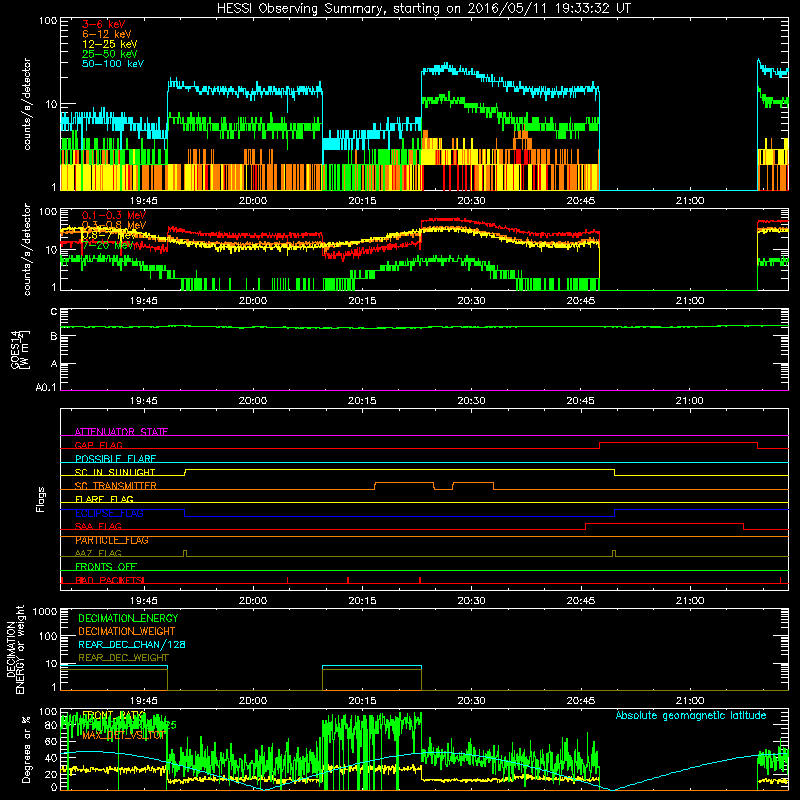Click the red BAD_PACKETS label

(x=109, y=580)
